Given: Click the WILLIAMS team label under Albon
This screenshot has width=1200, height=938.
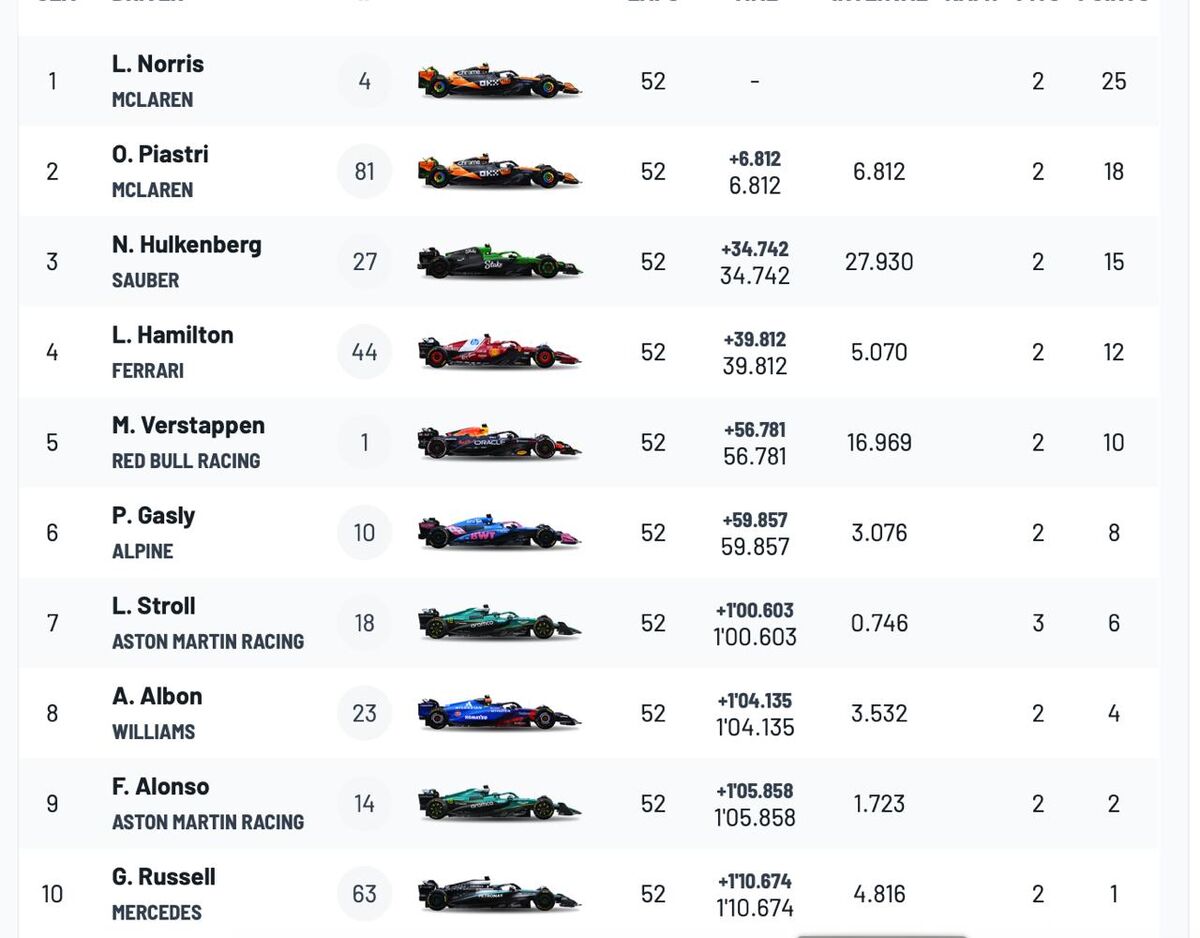Looking at the screenshot, I should pos(154,732).
